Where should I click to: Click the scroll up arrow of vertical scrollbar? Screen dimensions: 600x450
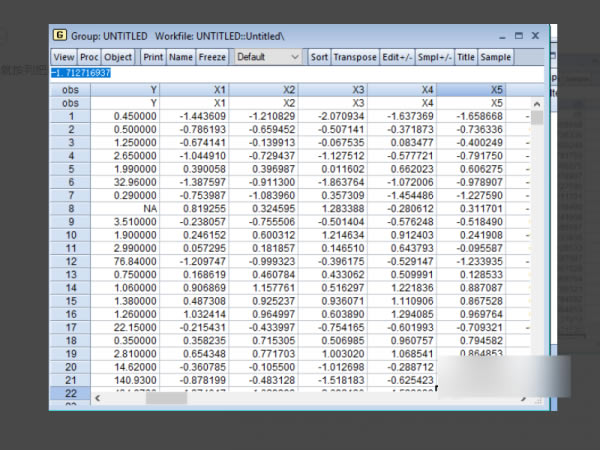click(x=537, y=103)
